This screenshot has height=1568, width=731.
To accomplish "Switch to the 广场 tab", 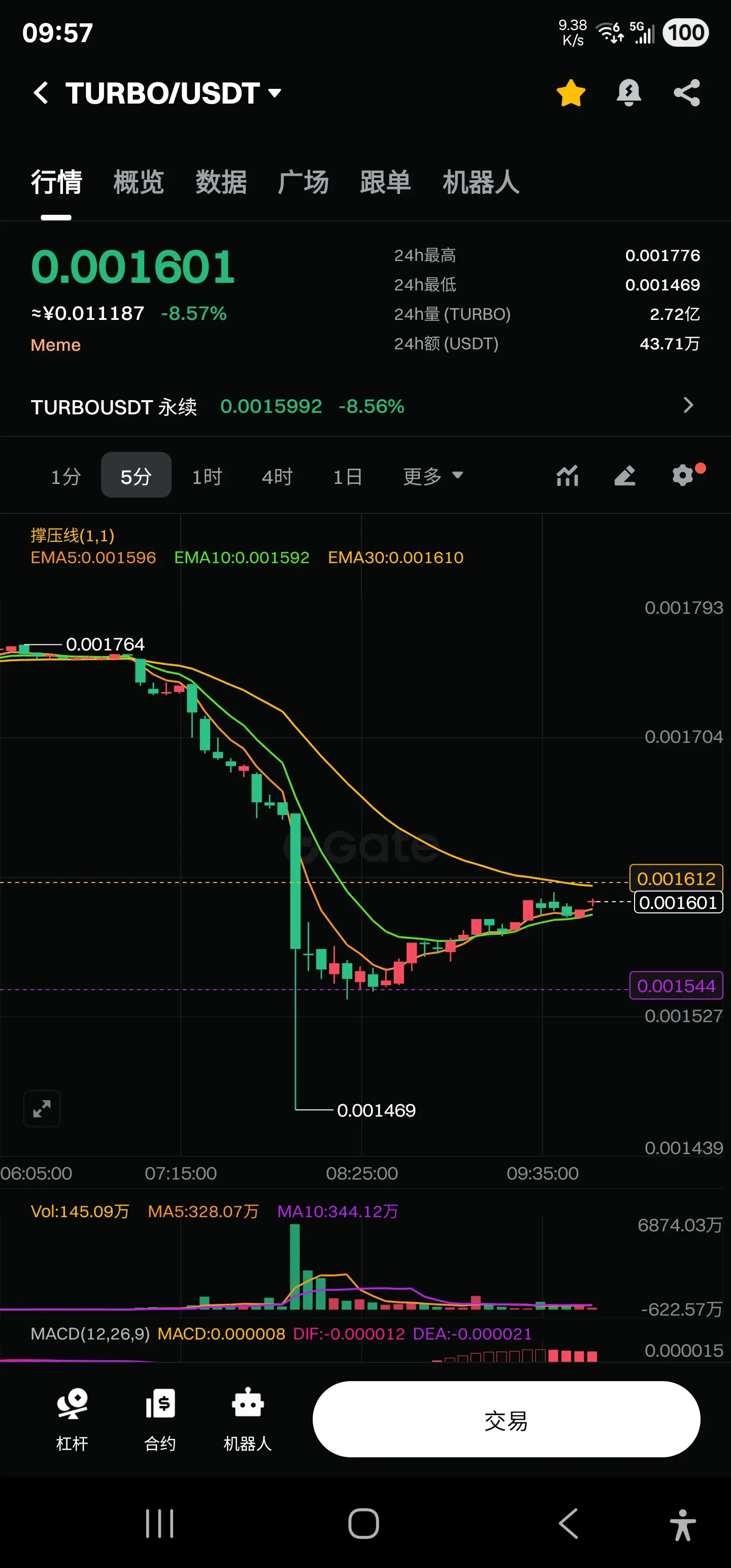I will click(303, 182).
